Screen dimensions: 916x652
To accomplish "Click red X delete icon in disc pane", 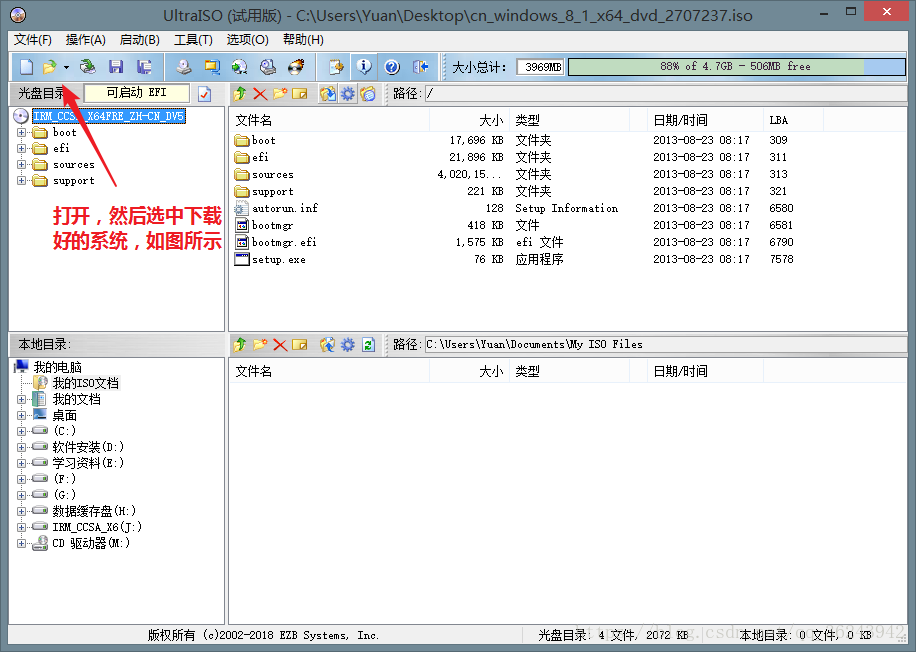I will point(260,93).
